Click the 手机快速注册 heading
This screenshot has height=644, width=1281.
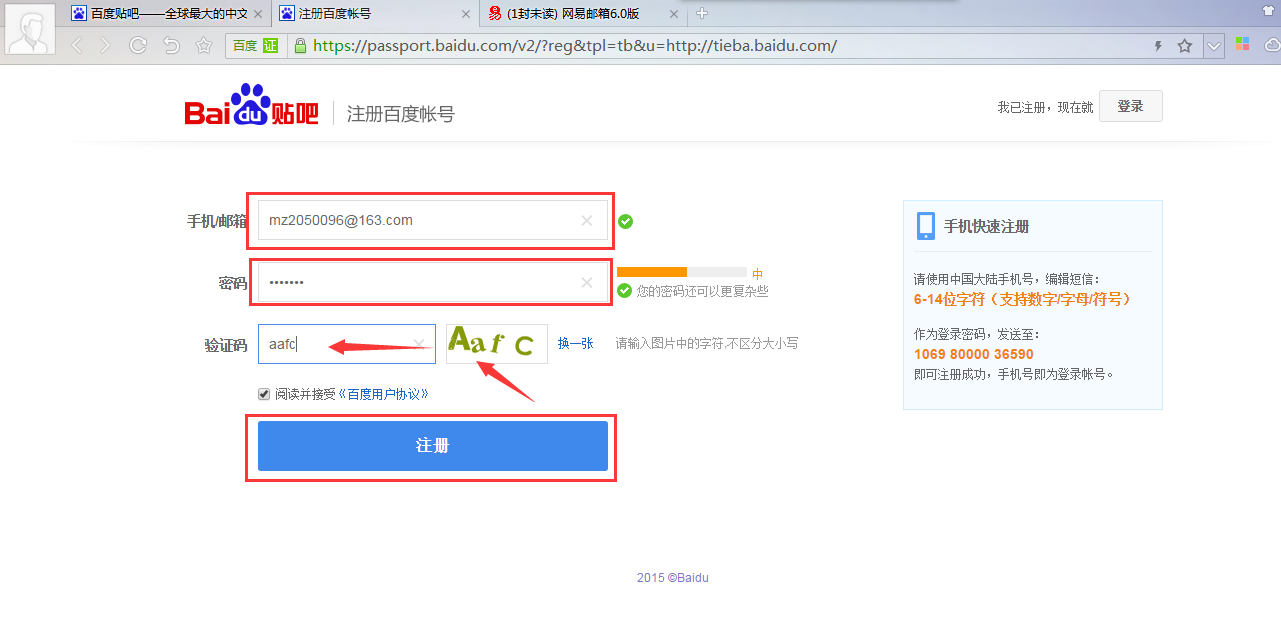986,227
